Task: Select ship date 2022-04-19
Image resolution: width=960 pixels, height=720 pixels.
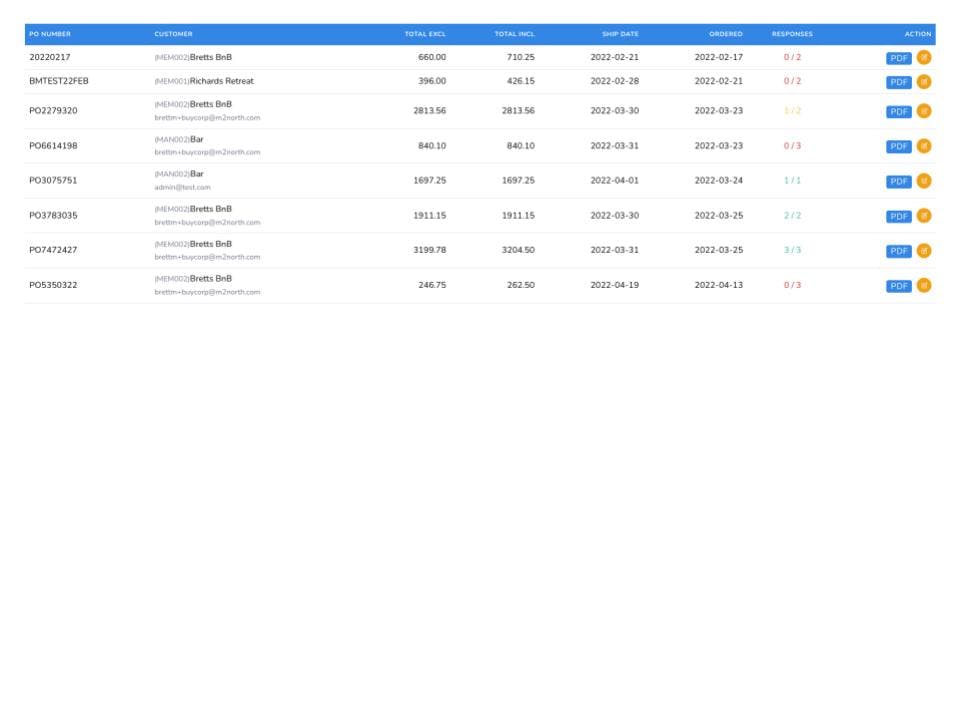Action: (614, 285)
